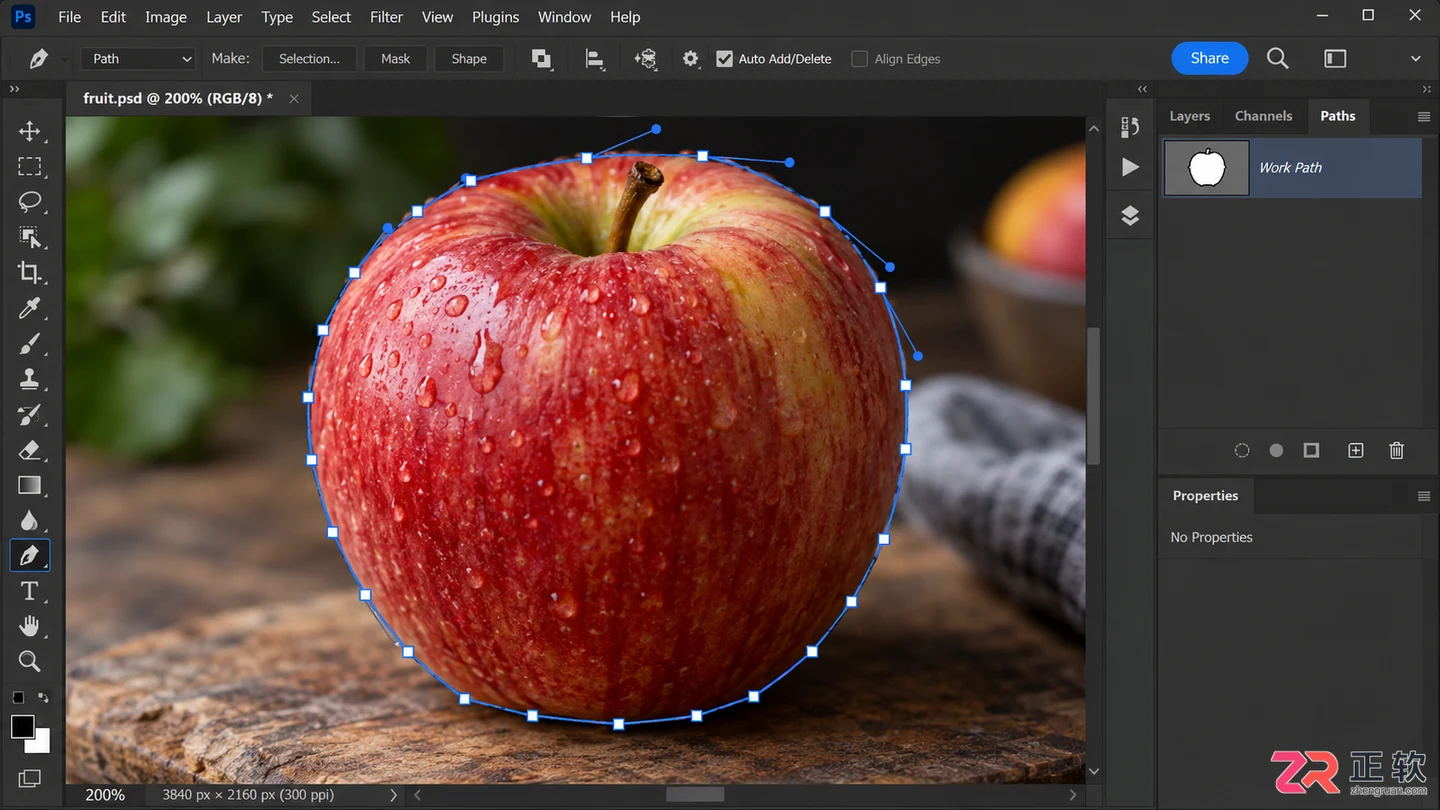Open the Filter menu
Viewport: 1440px width, 810px height.
coord(386,17)
